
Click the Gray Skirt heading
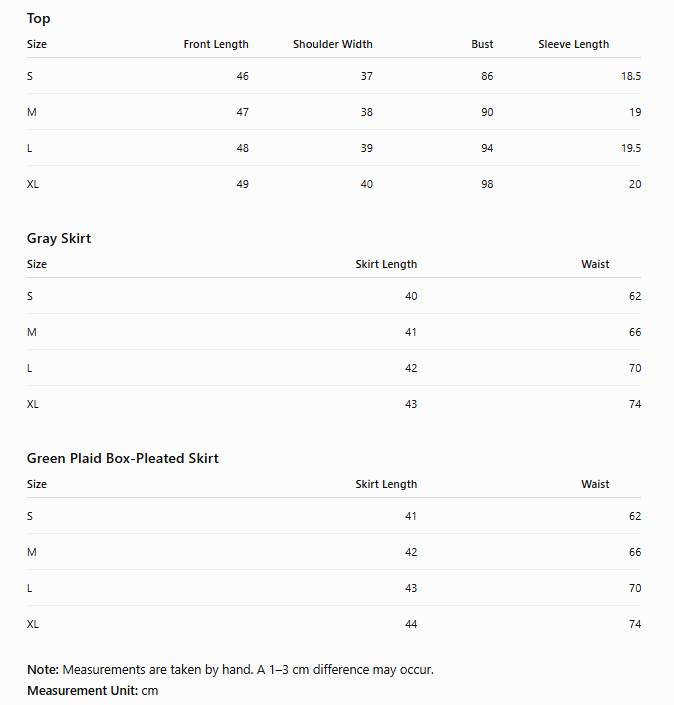pyautogui.click(x=59, y=238)
